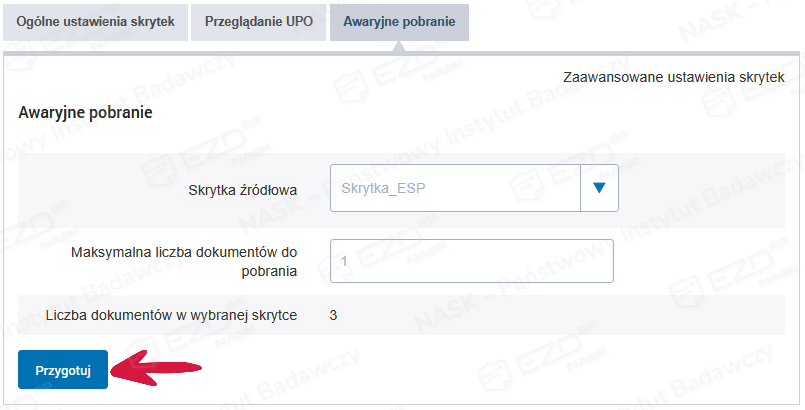
Task: Click the red arrow pointing at Przygotuj
Action: [x=158, y=369]
